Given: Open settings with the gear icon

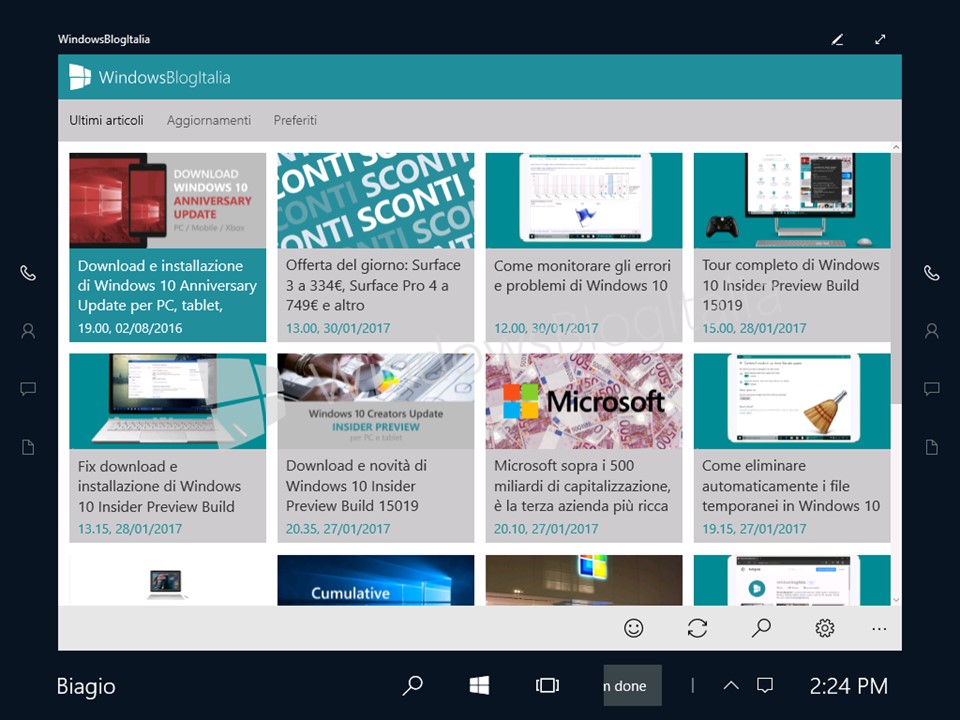Looking at the screenshot, I should (x=825, y=628).
